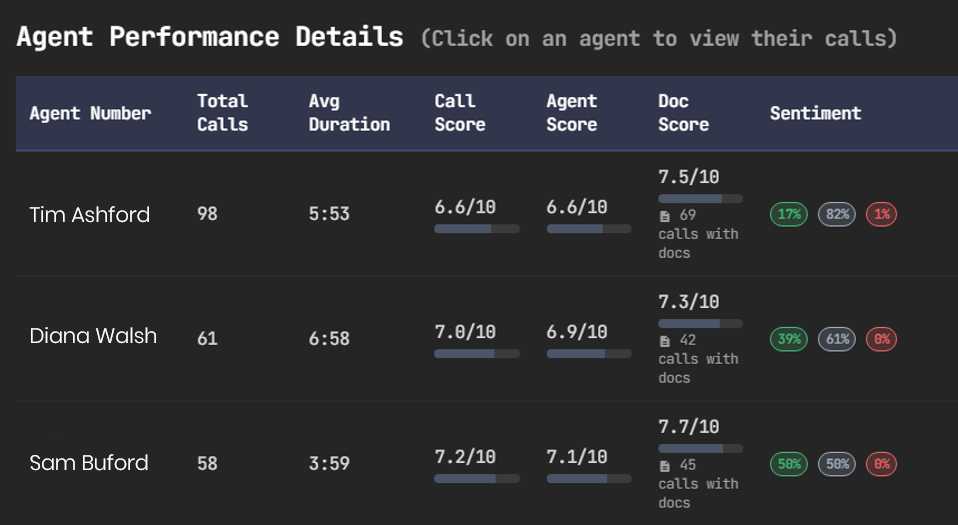Viewport: 958px width, 525px height.
Task: Sort by the Agent Number column header
Action: point(90,113)
